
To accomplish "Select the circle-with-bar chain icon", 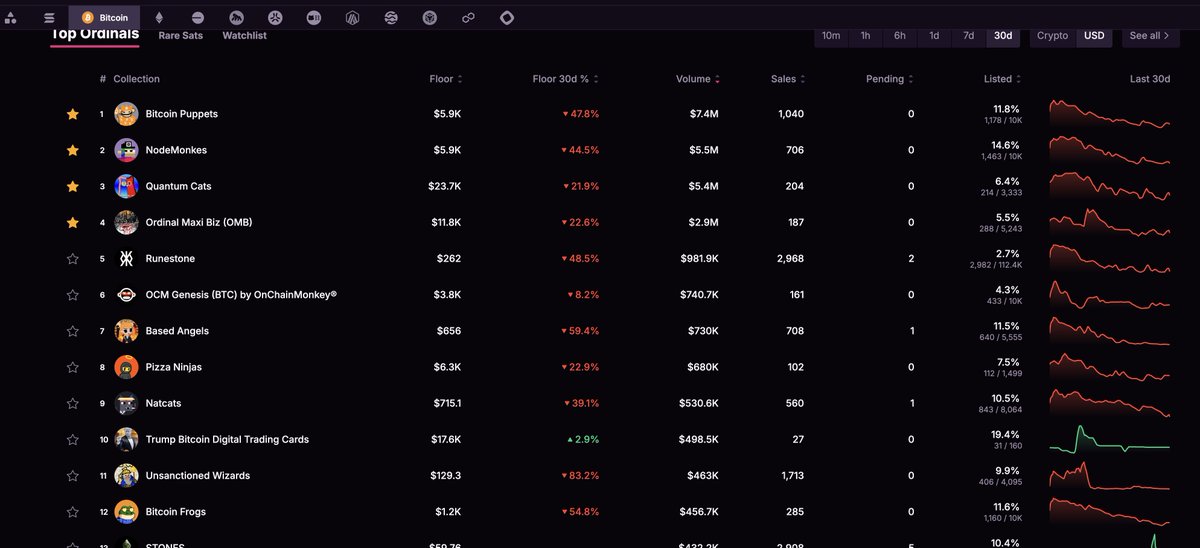I will coord(198,18).
